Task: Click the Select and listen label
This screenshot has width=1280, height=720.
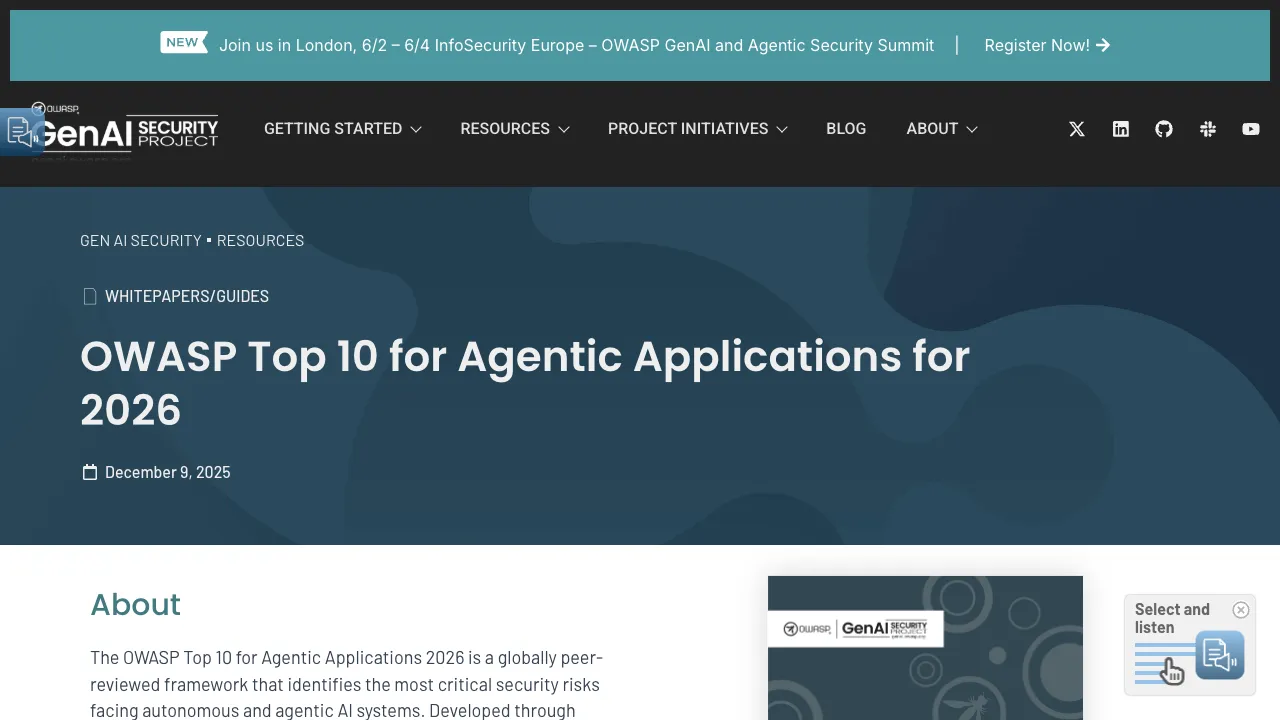Action: click(x=1172, y=618)
